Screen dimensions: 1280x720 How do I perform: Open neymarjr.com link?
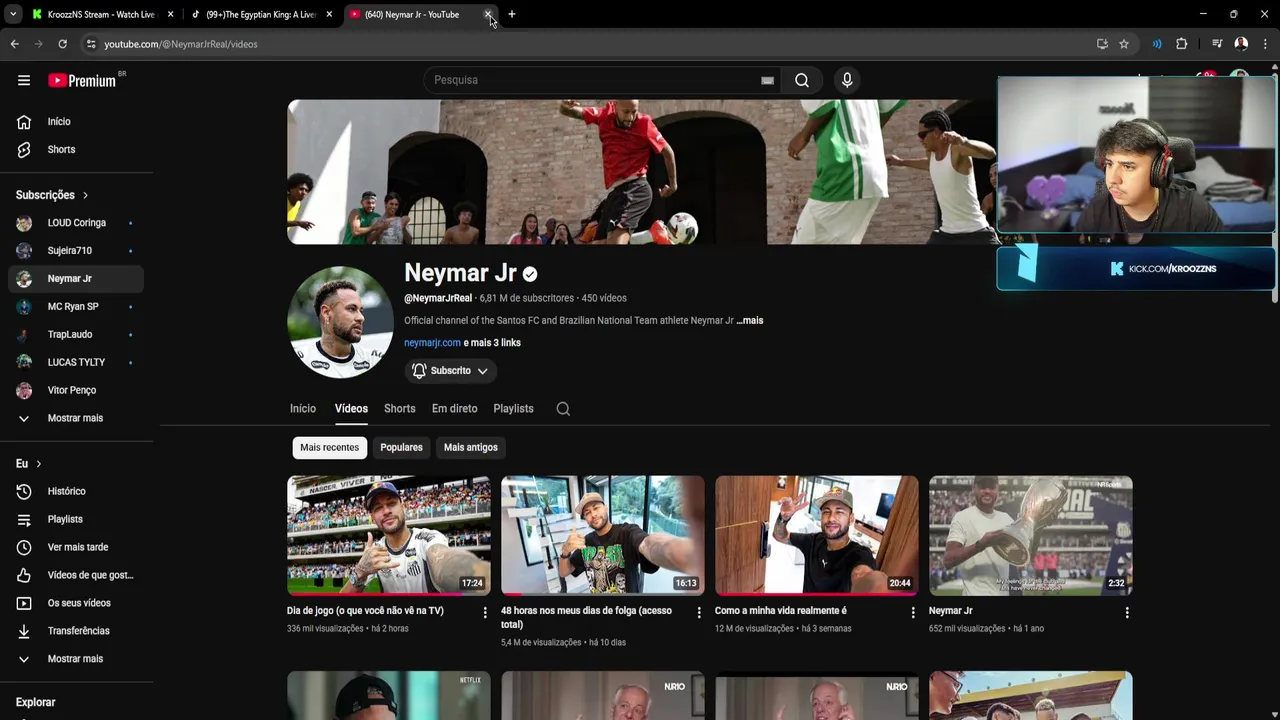tap(432, 343)
